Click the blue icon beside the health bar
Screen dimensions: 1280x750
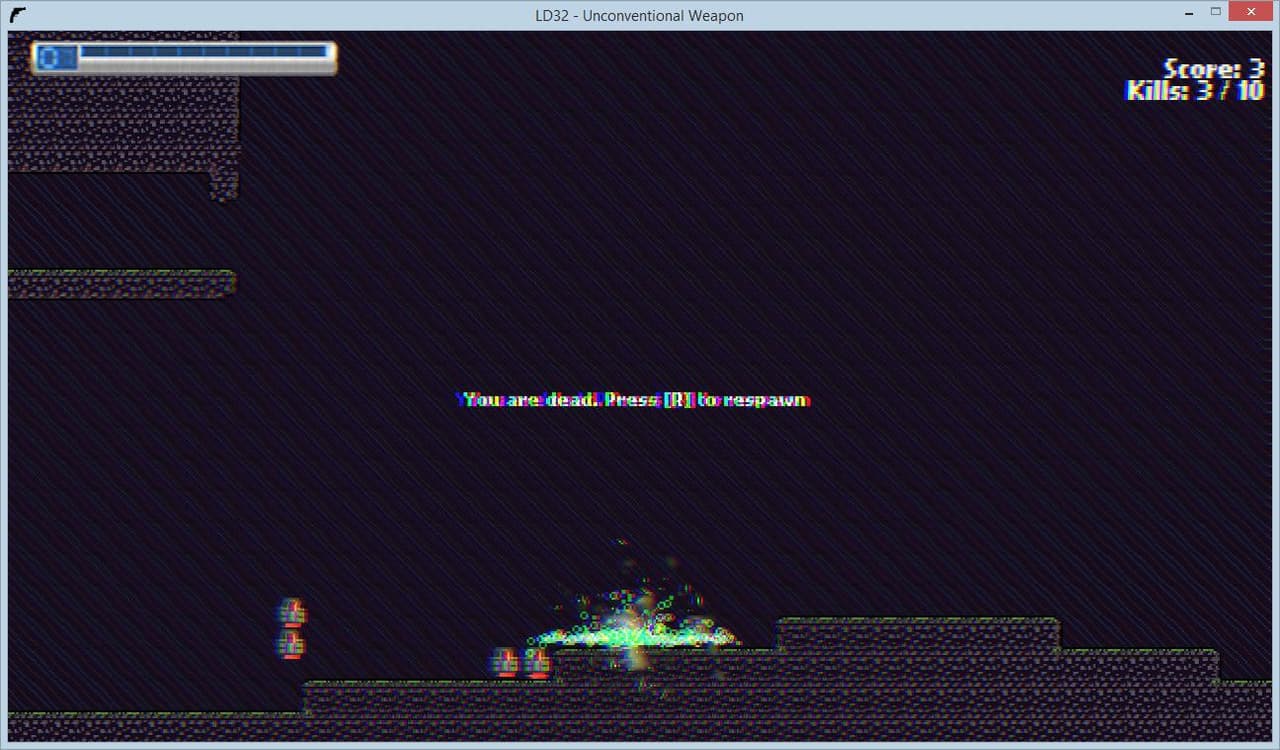click(x=55, y=58)
